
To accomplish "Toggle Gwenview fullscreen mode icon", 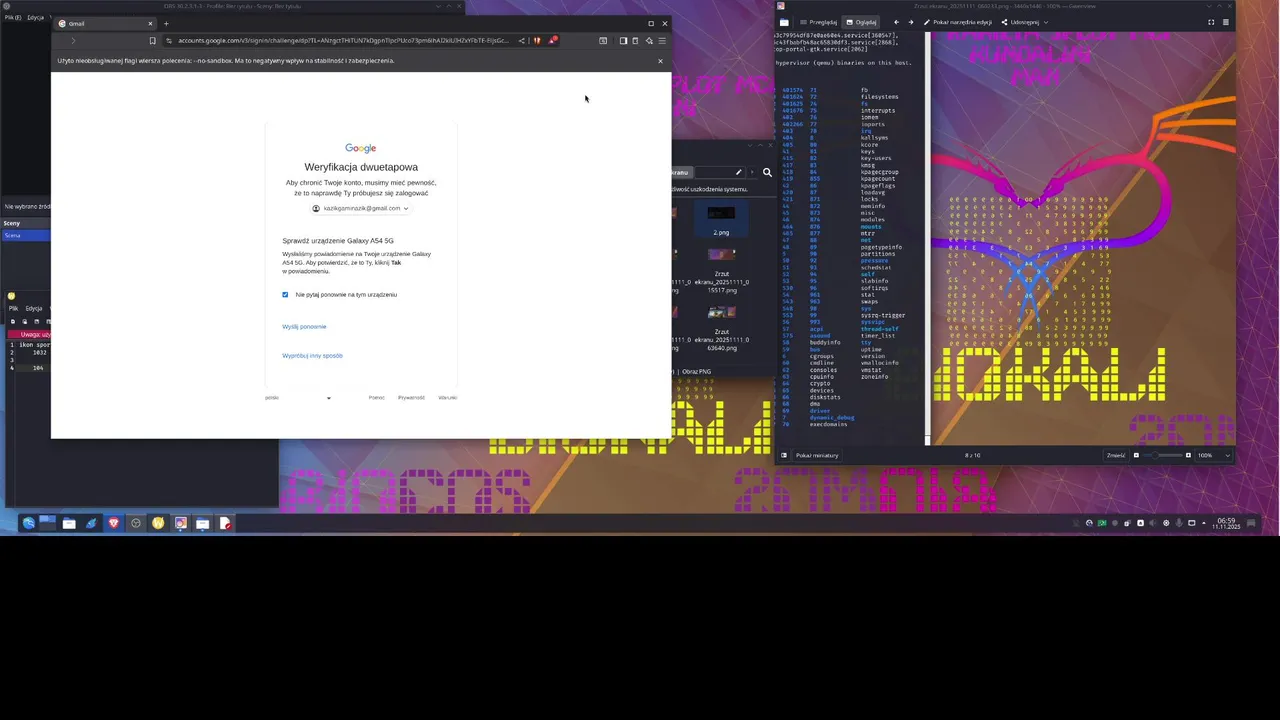I will point(1211,22).
